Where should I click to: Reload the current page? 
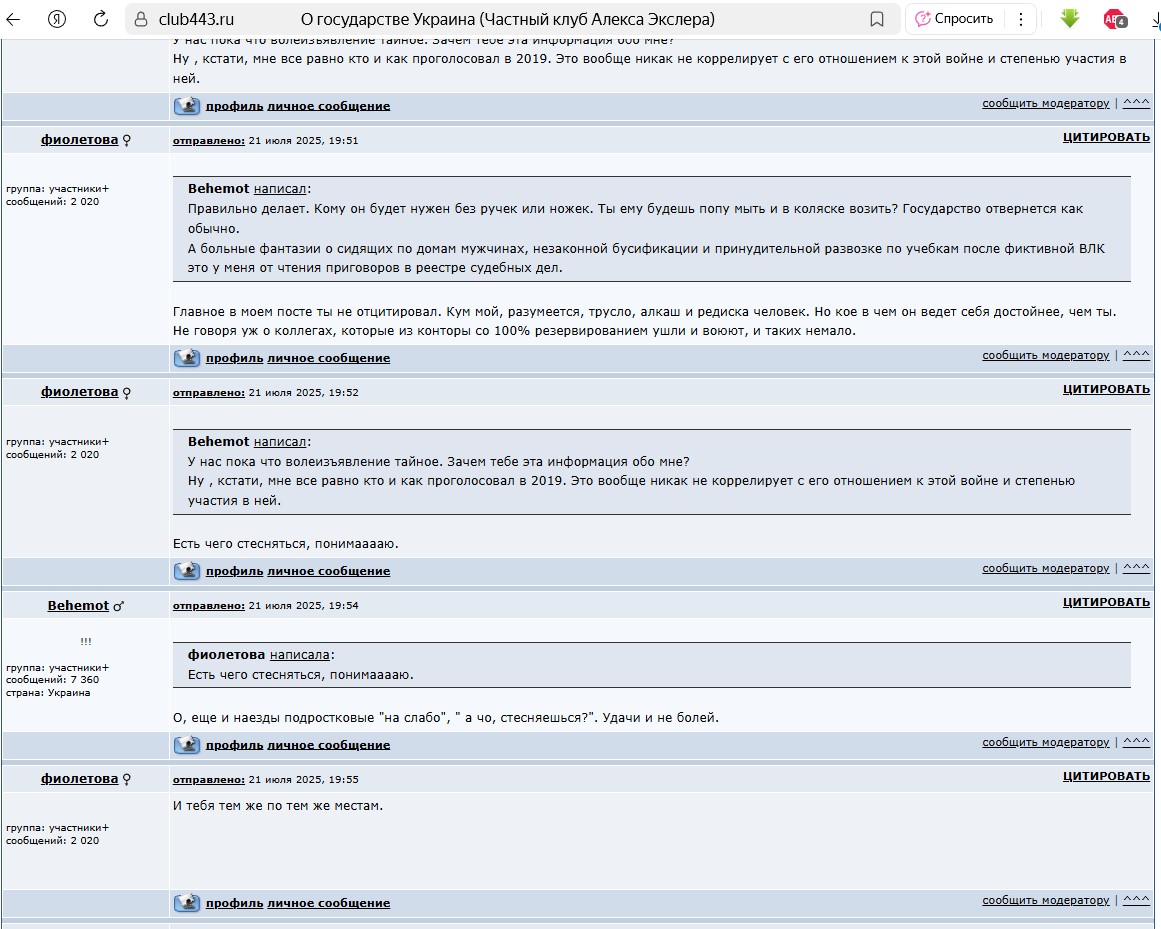pyautogui.click(x=101, y=19)
